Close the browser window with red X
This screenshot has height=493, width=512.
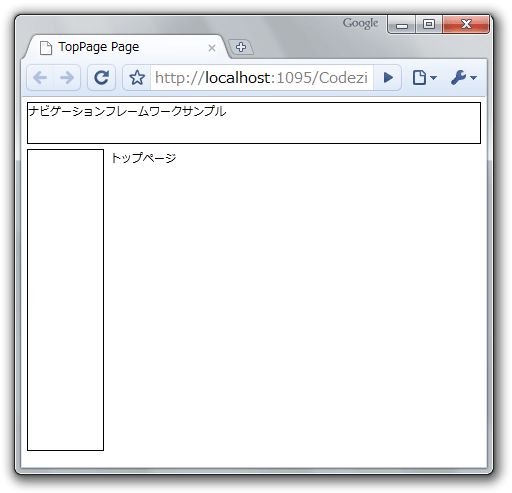pyautogui.click(x=466, y=24)
